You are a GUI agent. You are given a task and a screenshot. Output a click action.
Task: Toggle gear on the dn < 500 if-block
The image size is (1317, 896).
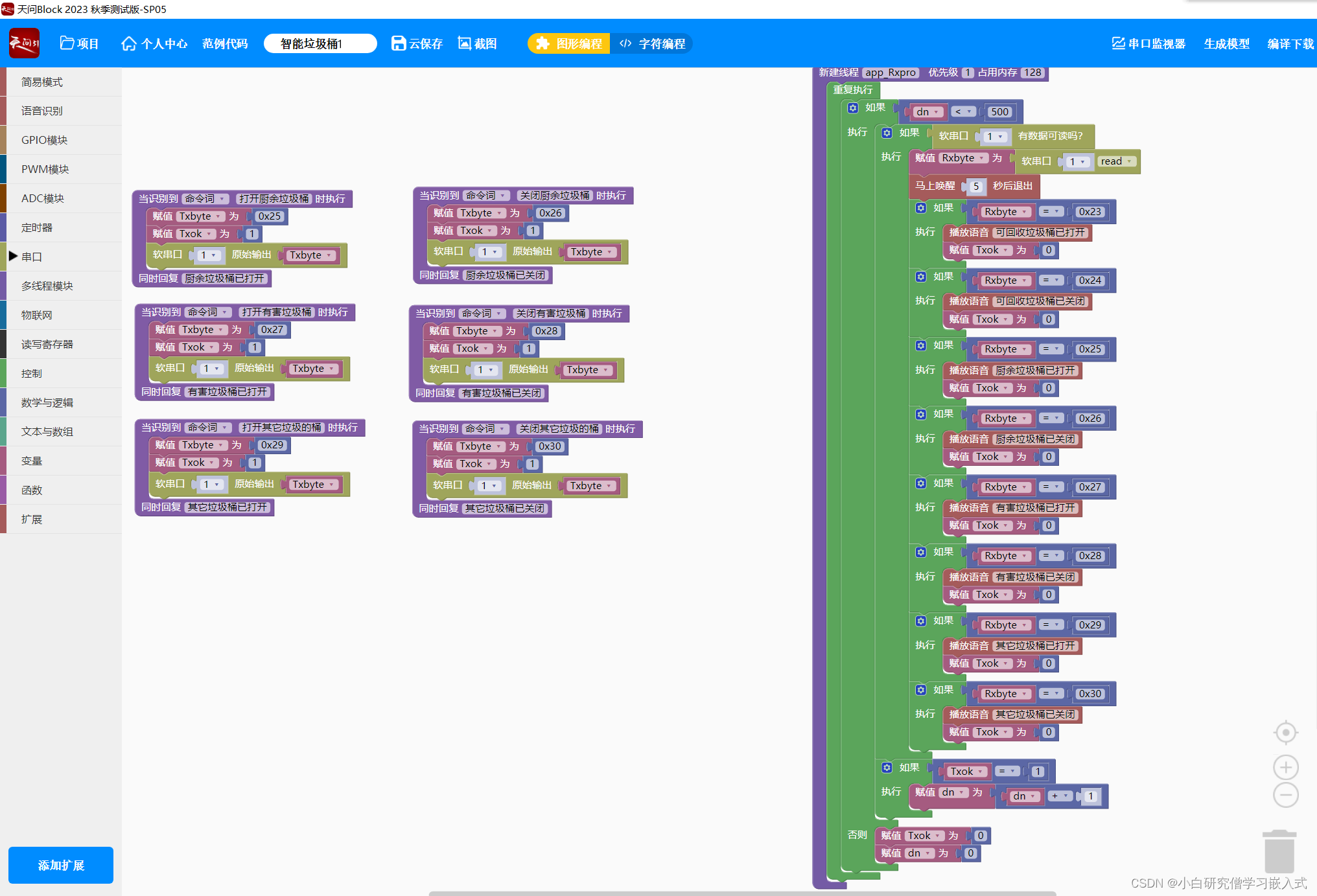click(x=853, y=108)
